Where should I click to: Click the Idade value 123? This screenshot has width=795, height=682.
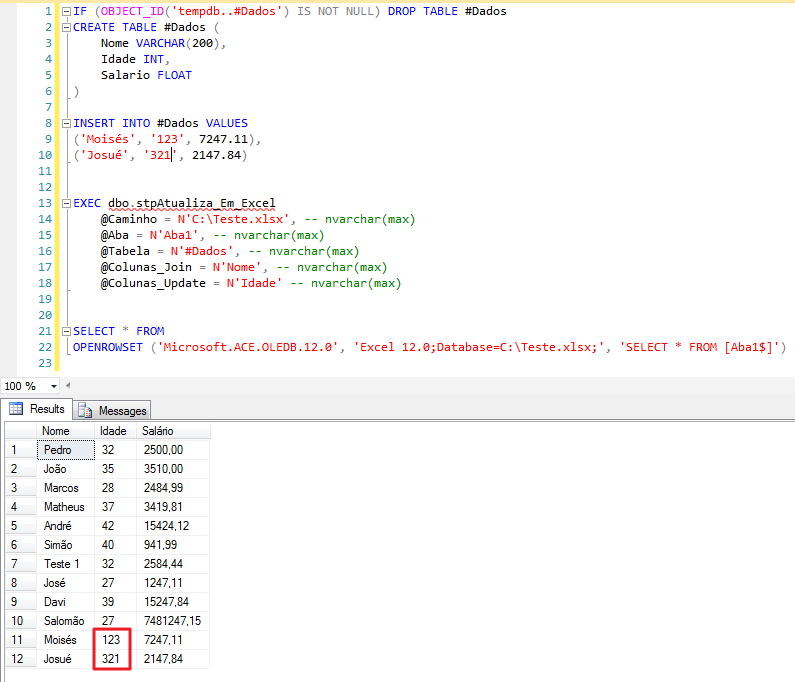pyautogui.click(x=111, y=640)
